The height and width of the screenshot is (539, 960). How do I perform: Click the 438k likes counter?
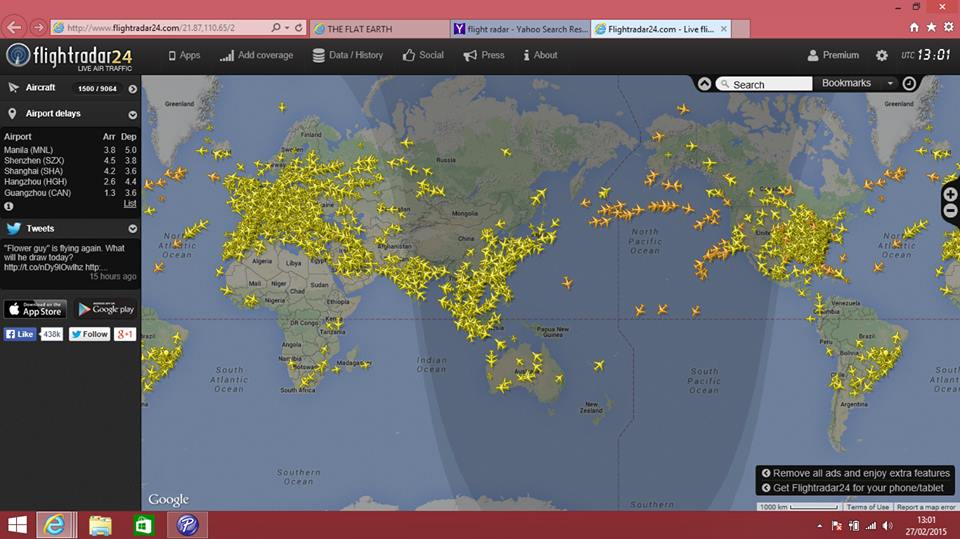coord(51,334)
